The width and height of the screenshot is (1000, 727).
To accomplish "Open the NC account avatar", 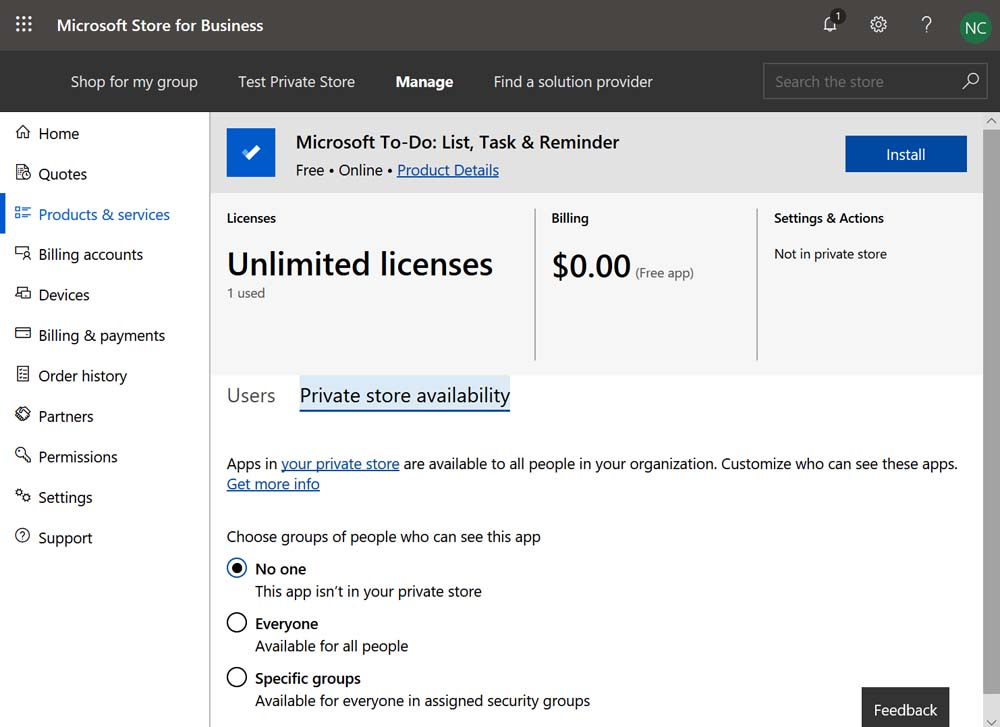I will click(x=975, y=27).
